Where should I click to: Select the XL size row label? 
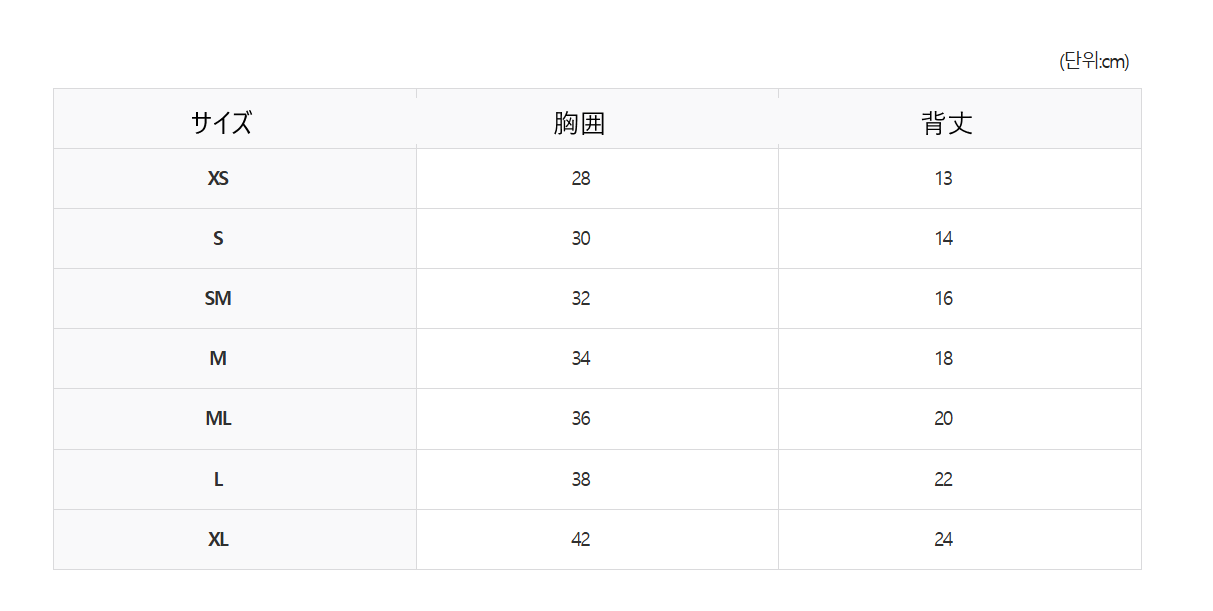(218, 540)
